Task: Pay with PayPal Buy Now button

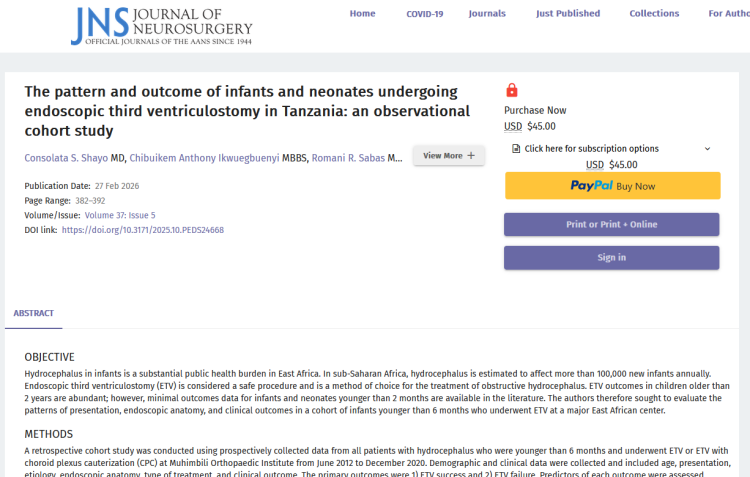Action: click(x=613, y=186)
